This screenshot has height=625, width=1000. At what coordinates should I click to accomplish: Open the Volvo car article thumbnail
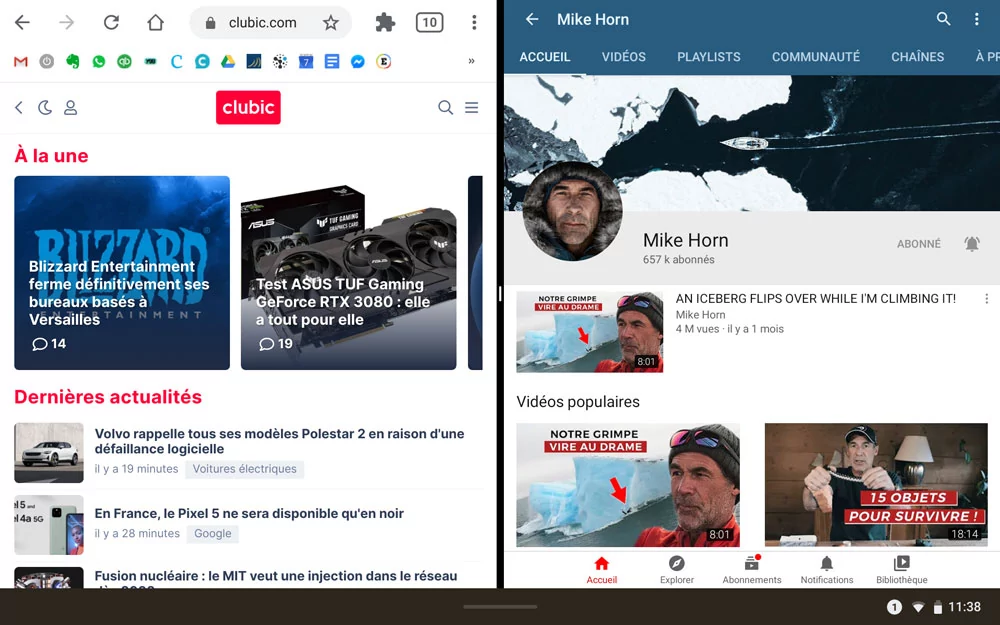[49, 453]
